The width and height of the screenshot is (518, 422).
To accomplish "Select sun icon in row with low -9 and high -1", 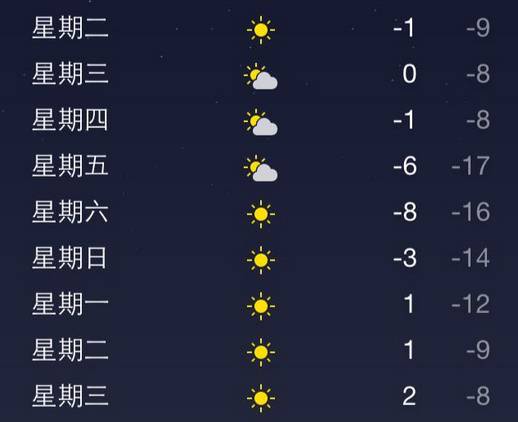I will click(261, 30).
